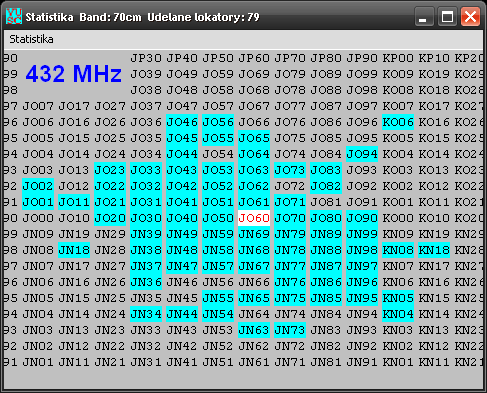Click unworked locator JN66
The image size is (487, 393).
tap(254, 282)
